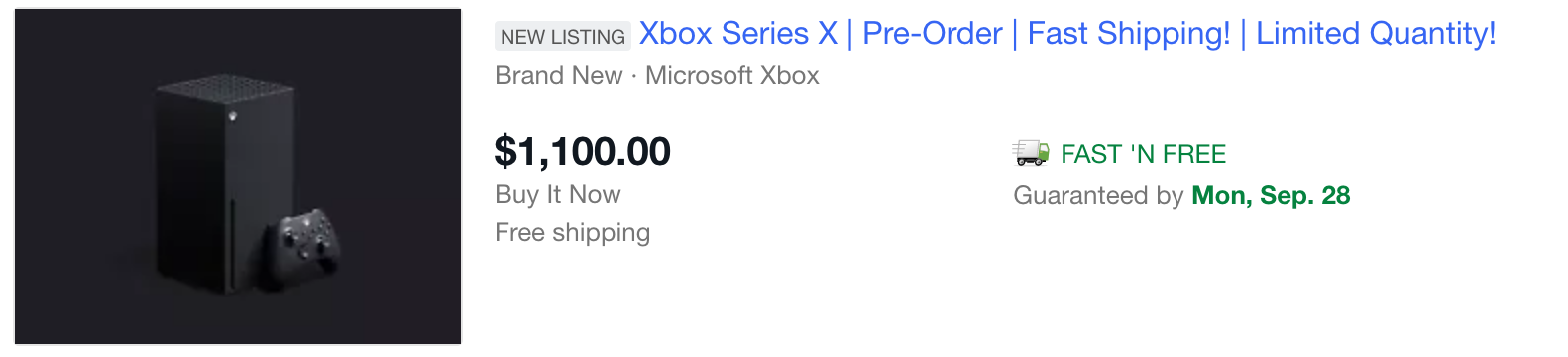Viewport: 1568px width, 357px height.
Task: Click the Buy It Now label
Action: click(x=558, y=194)
